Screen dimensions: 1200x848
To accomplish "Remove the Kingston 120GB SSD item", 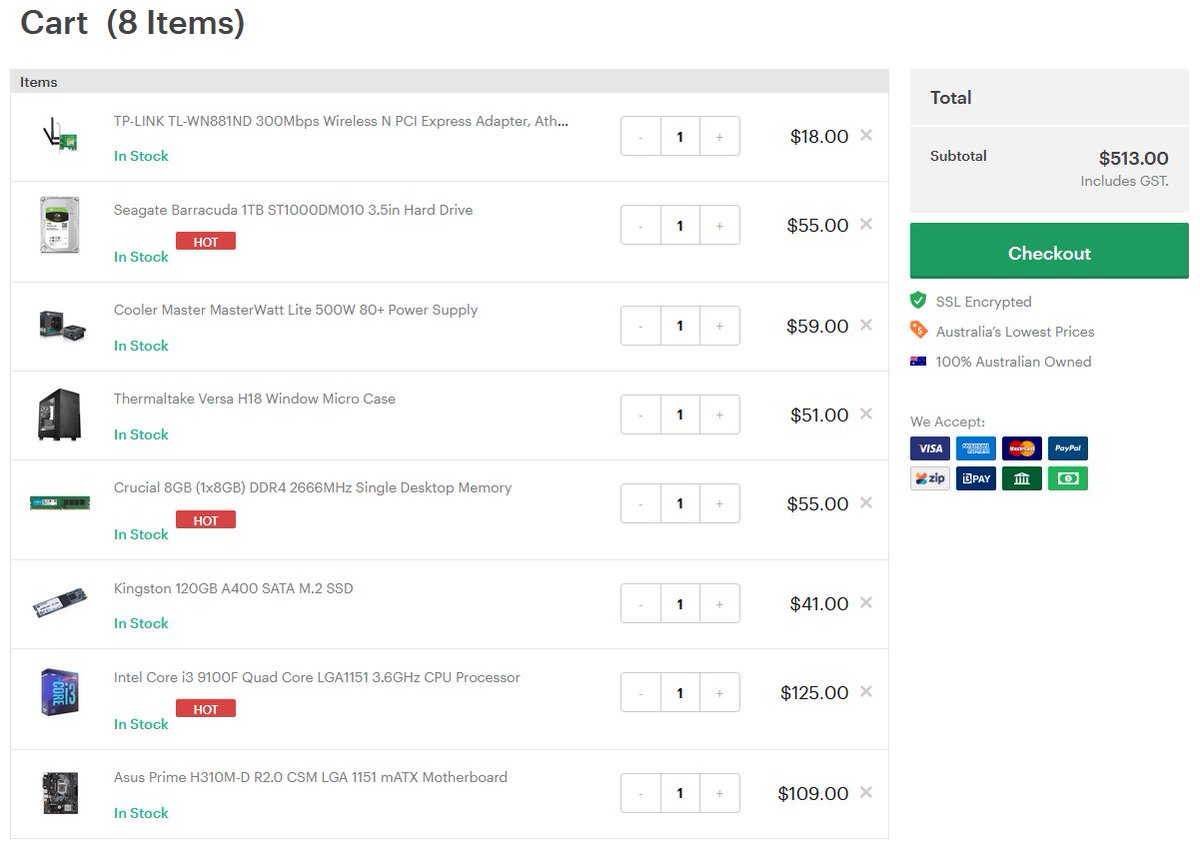I will 866,603.
